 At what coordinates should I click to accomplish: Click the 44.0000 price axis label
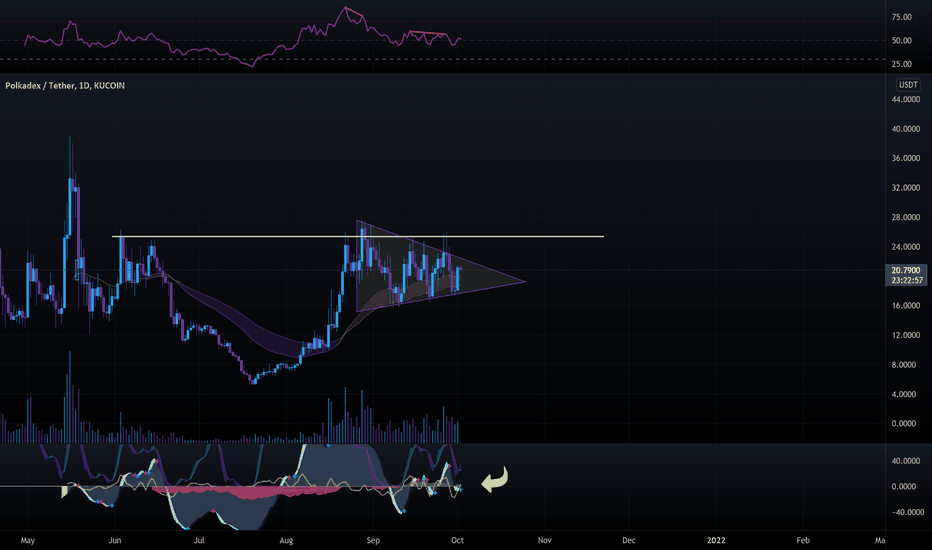point(905,99)
